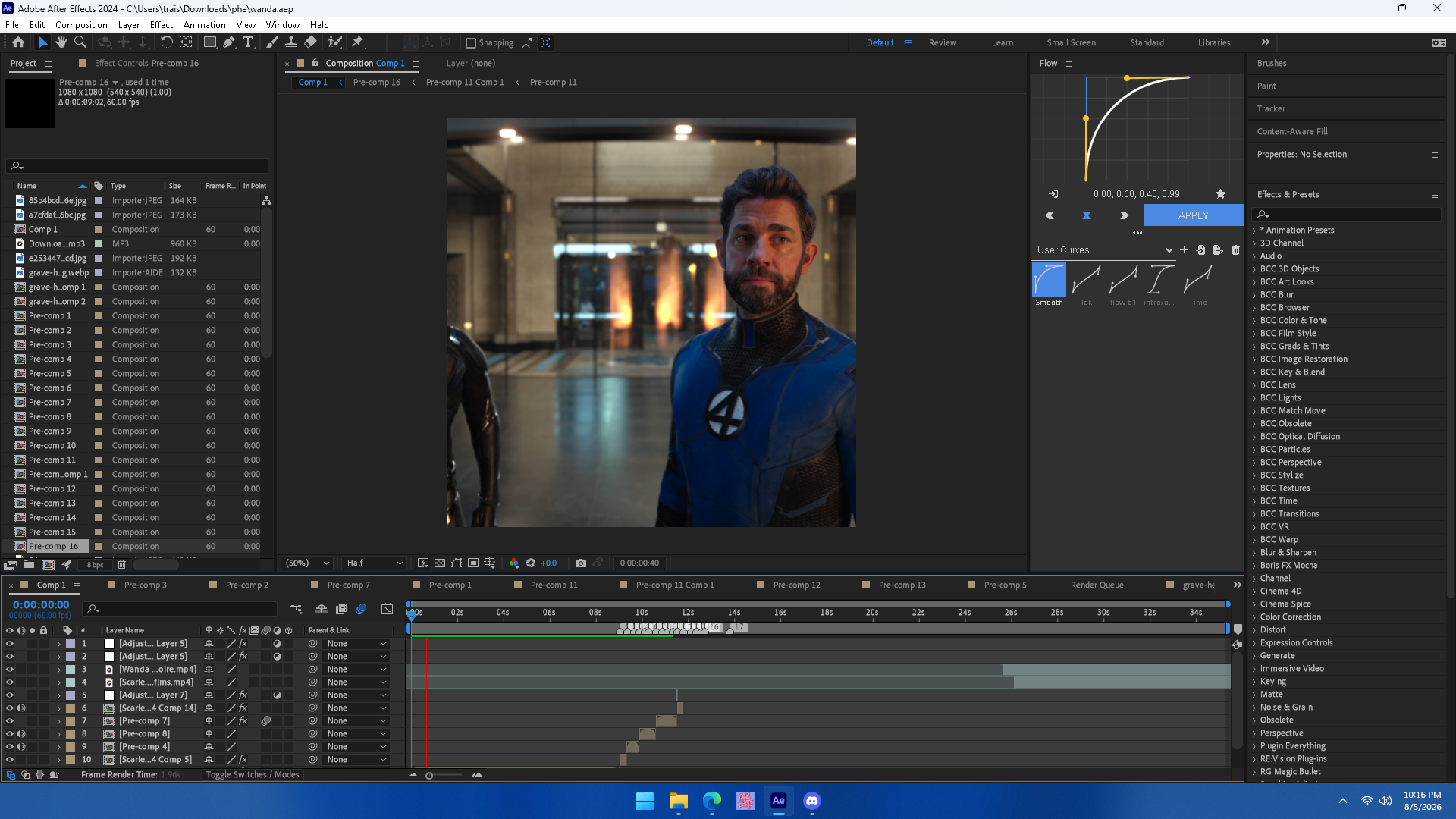Viewport: 1456px width, 819px height.
Task: Toggle shy switch for layer 4
Action: click(209, 682)
